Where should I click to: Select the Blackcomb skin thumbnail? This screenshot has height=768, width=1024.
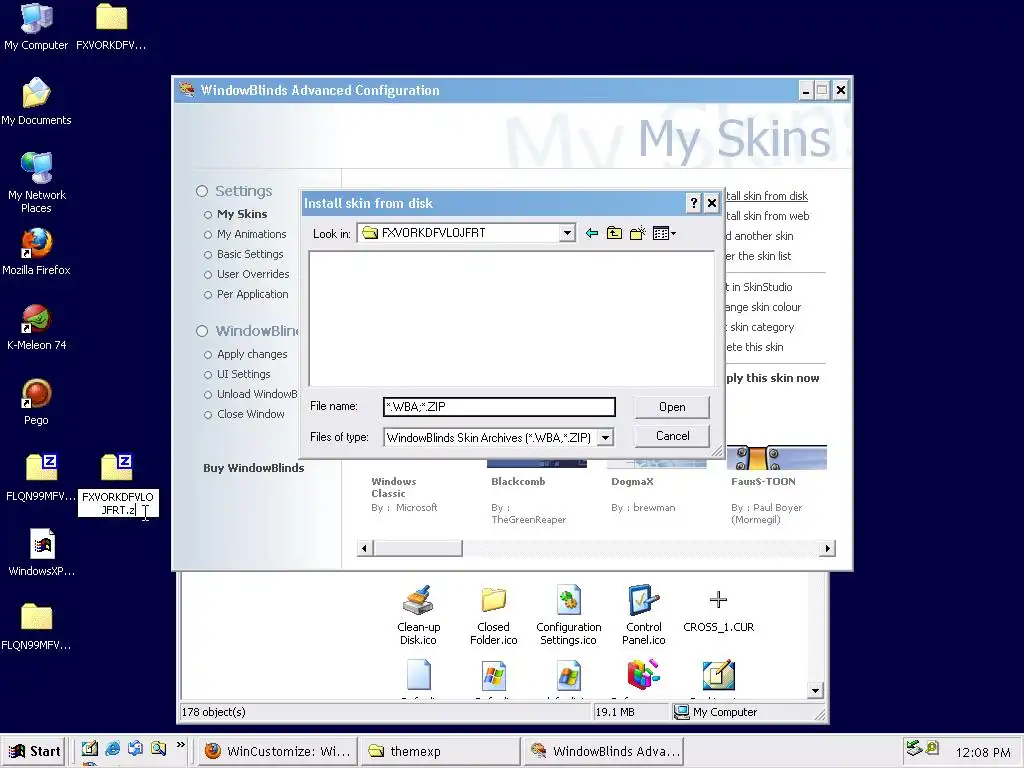click(536, 464)
